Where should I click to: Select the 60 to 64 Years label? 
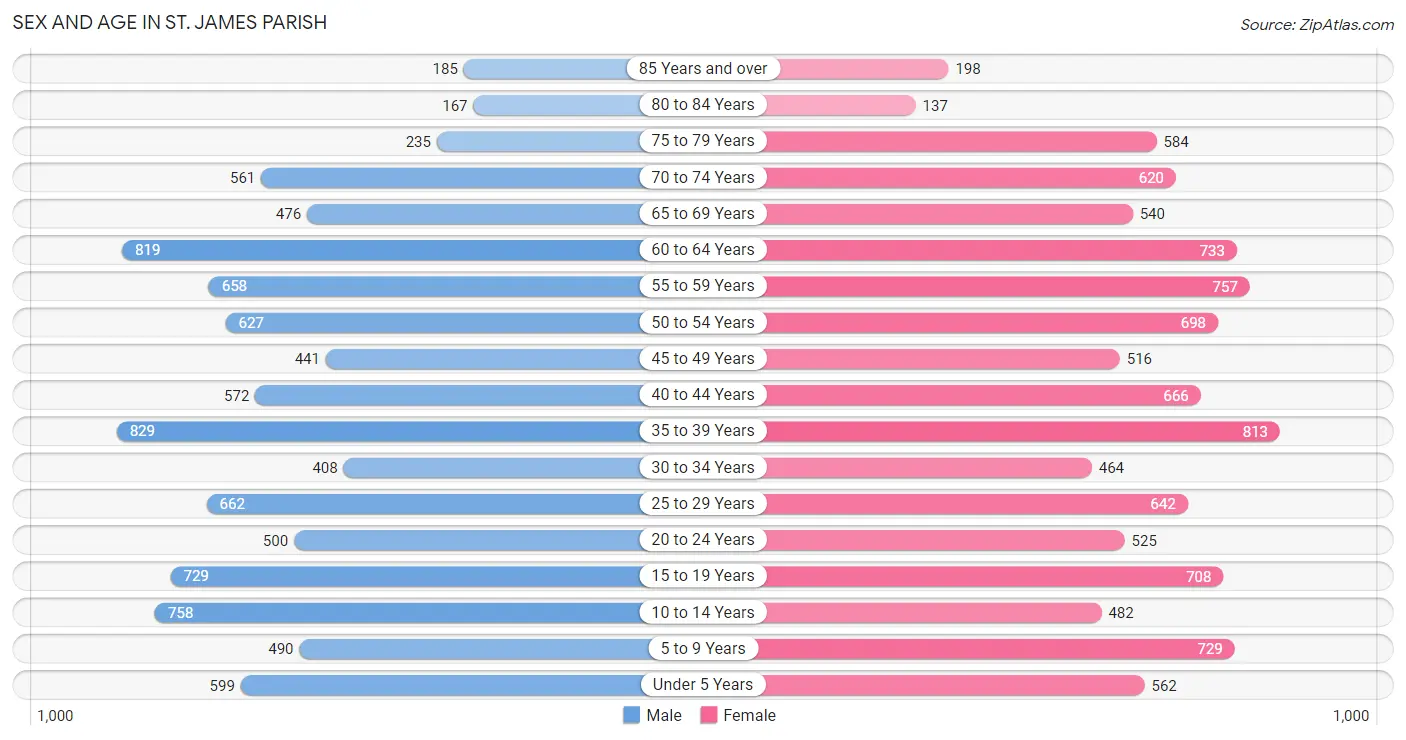[x=703, y=249]
